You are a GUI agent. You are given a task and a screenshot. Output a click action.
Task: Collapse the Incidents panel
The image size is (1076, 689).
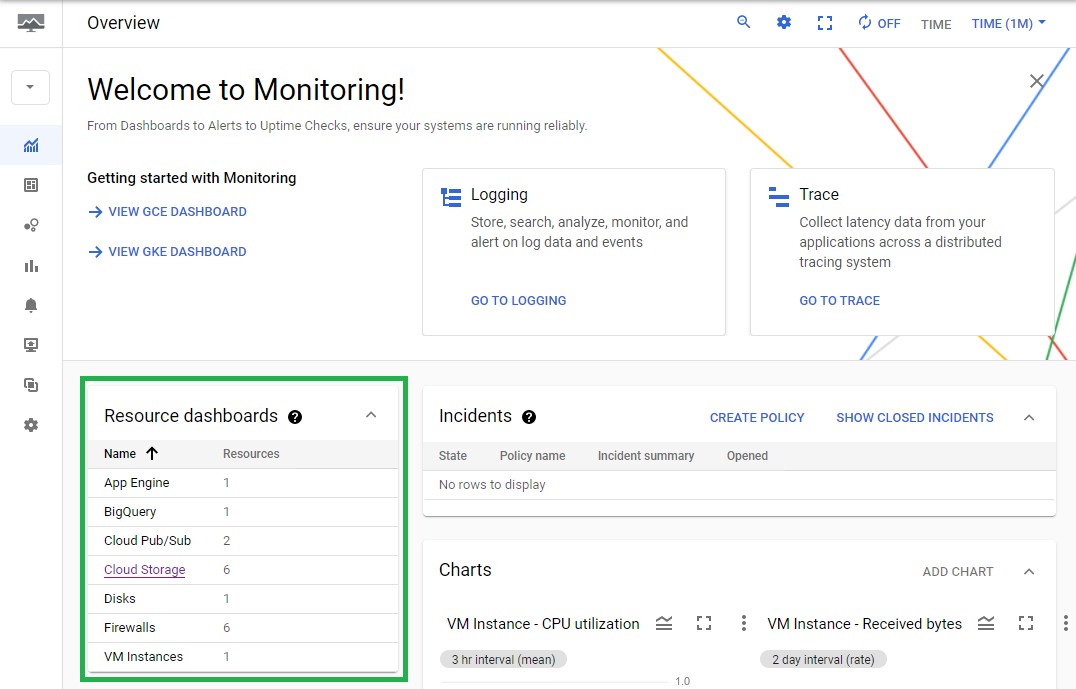coord(1029,417)
